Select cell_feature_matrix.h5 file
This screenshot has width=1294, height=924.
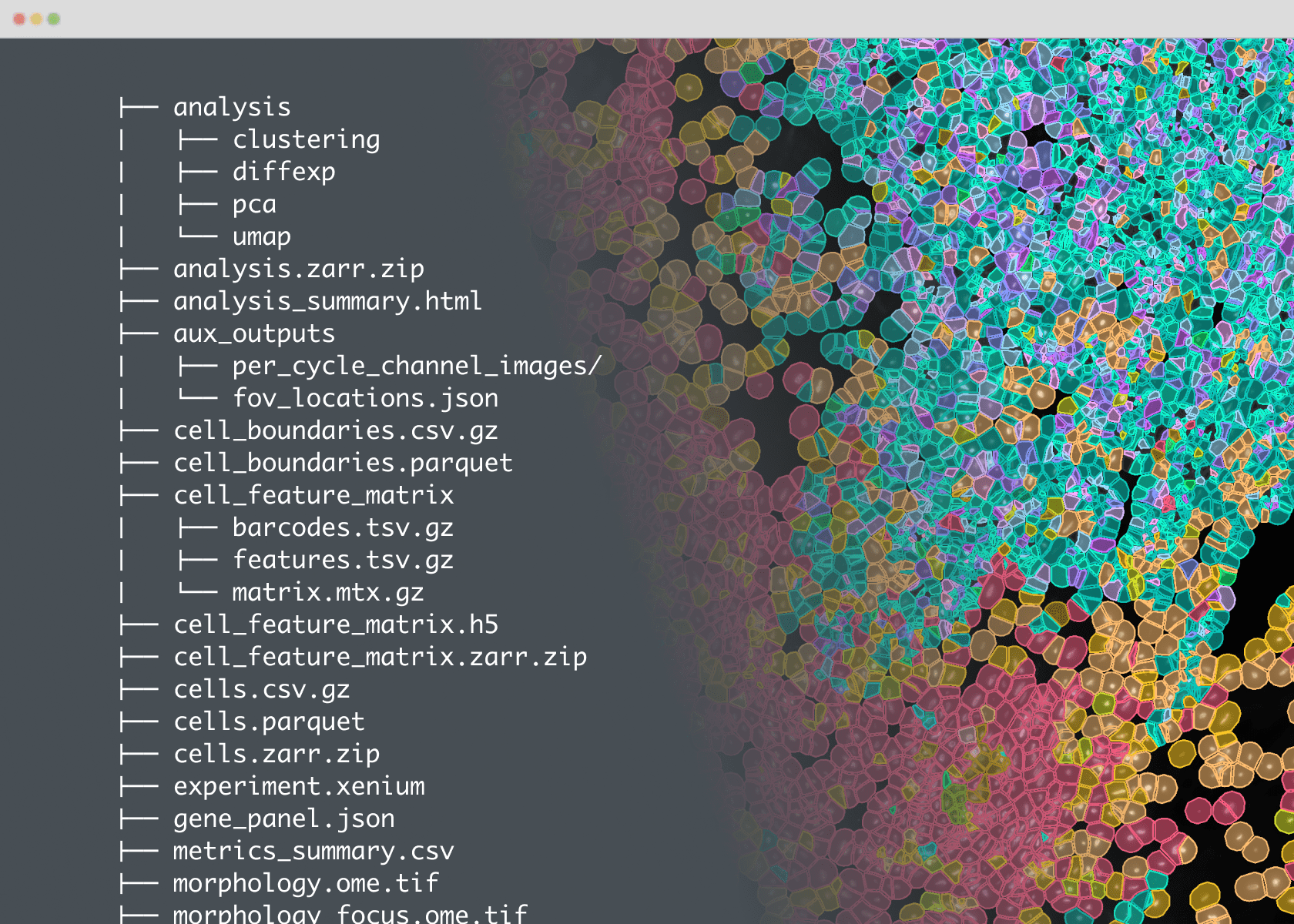tap(336, 624)
